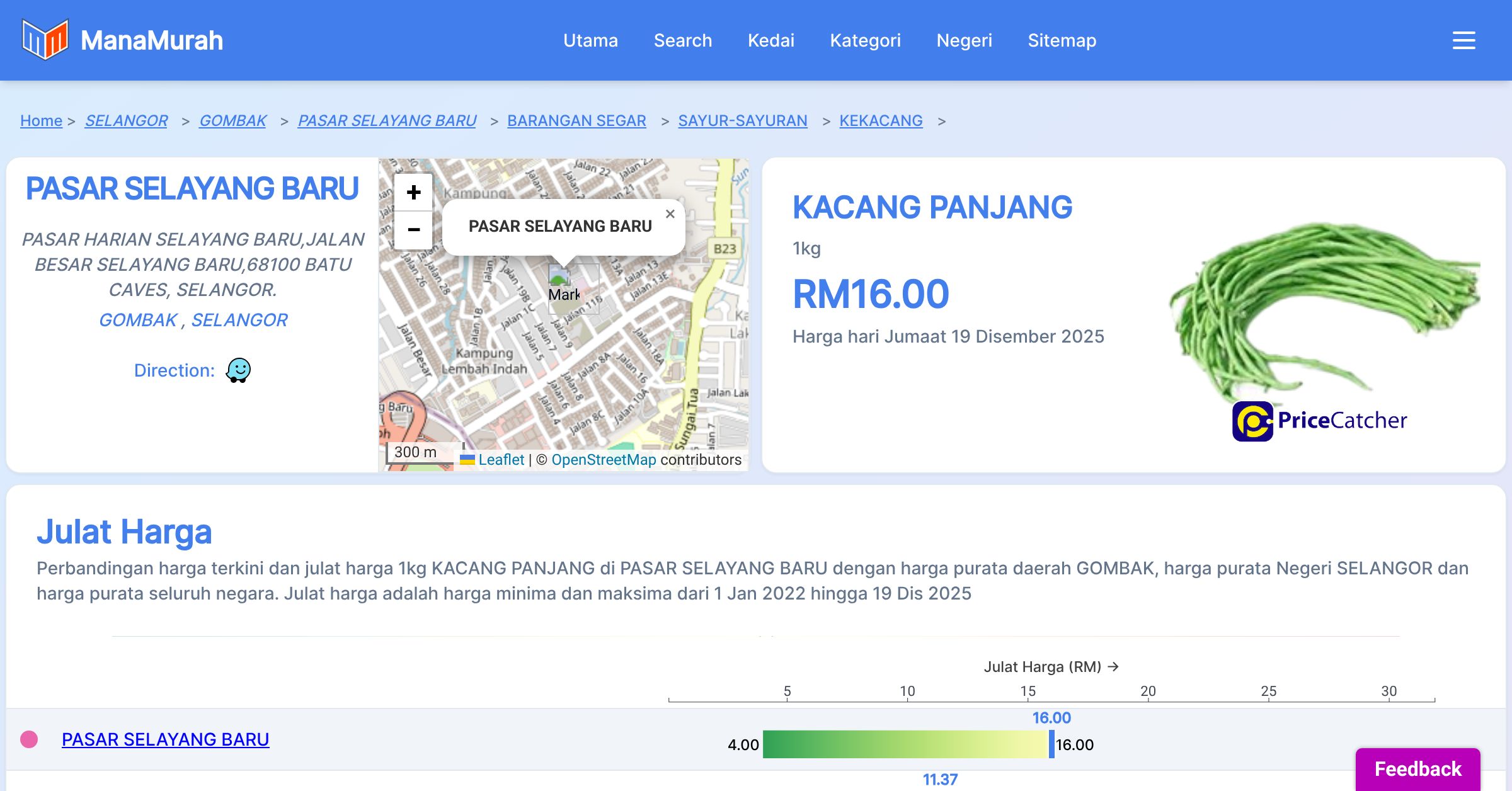Click the ManaMurah logo icon
This screenshot has width=1512, height=791.
[45, 40]
